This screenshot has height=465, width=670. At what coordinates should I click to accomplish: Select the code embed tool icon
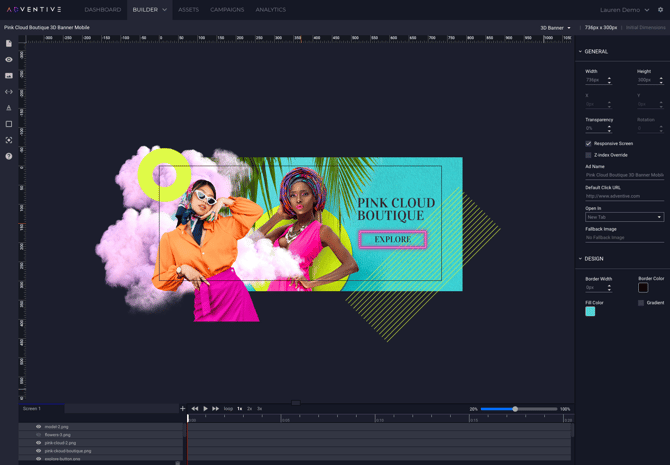tap(9, 92)
